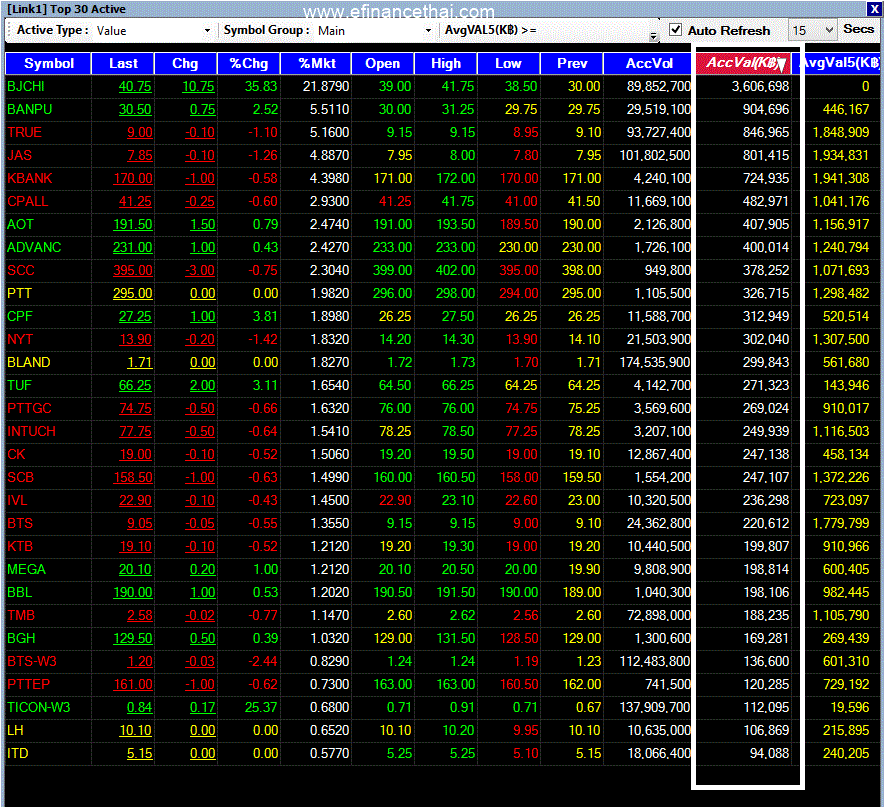Click SCC last price 395.00
The height and width of the screenshot is (807, 885).
pyautogui.click(x=133, y=270)
